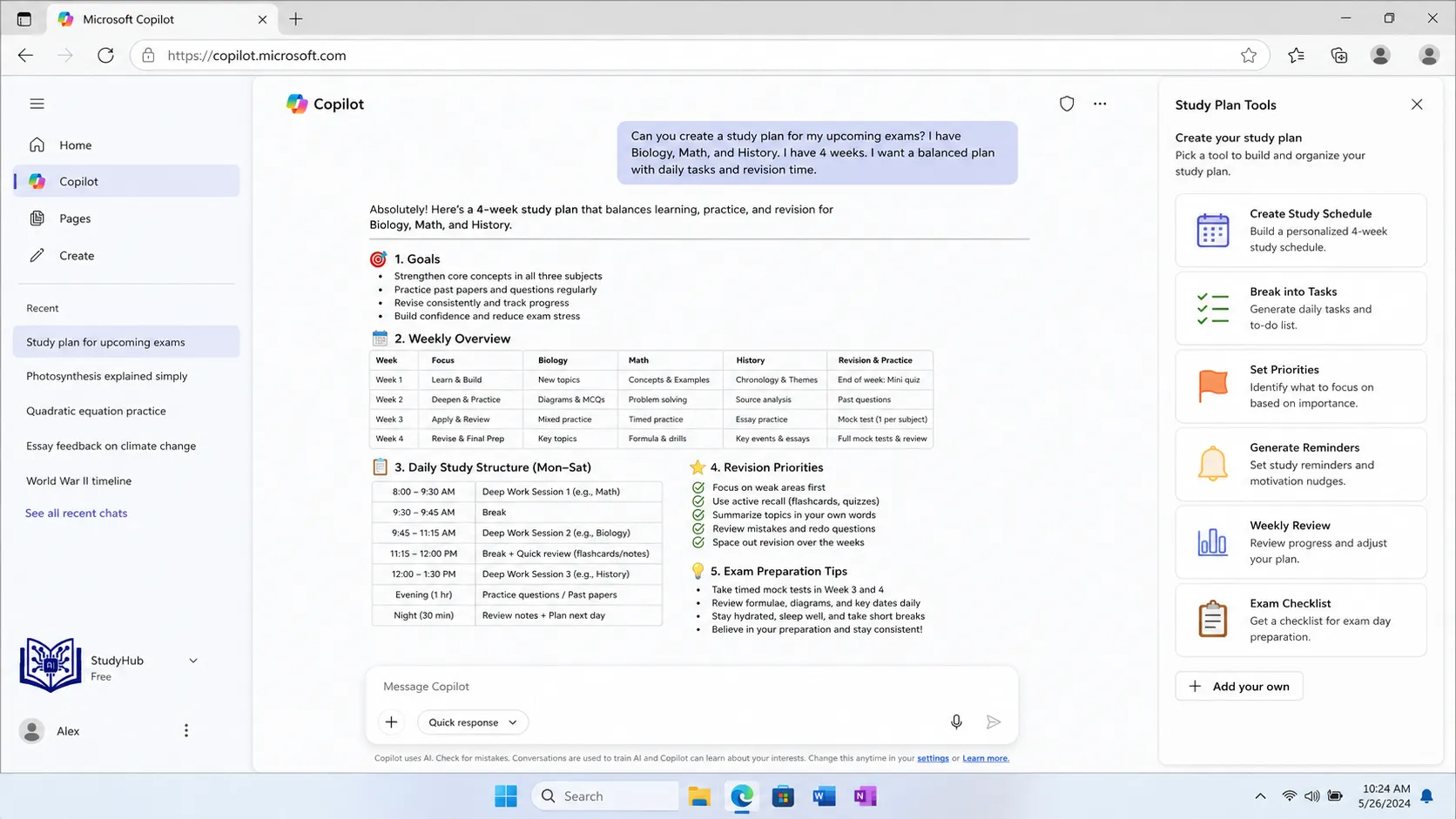Select the Weekly Review card
This screenshot has width=1456, height=819.
[1300, 542]
